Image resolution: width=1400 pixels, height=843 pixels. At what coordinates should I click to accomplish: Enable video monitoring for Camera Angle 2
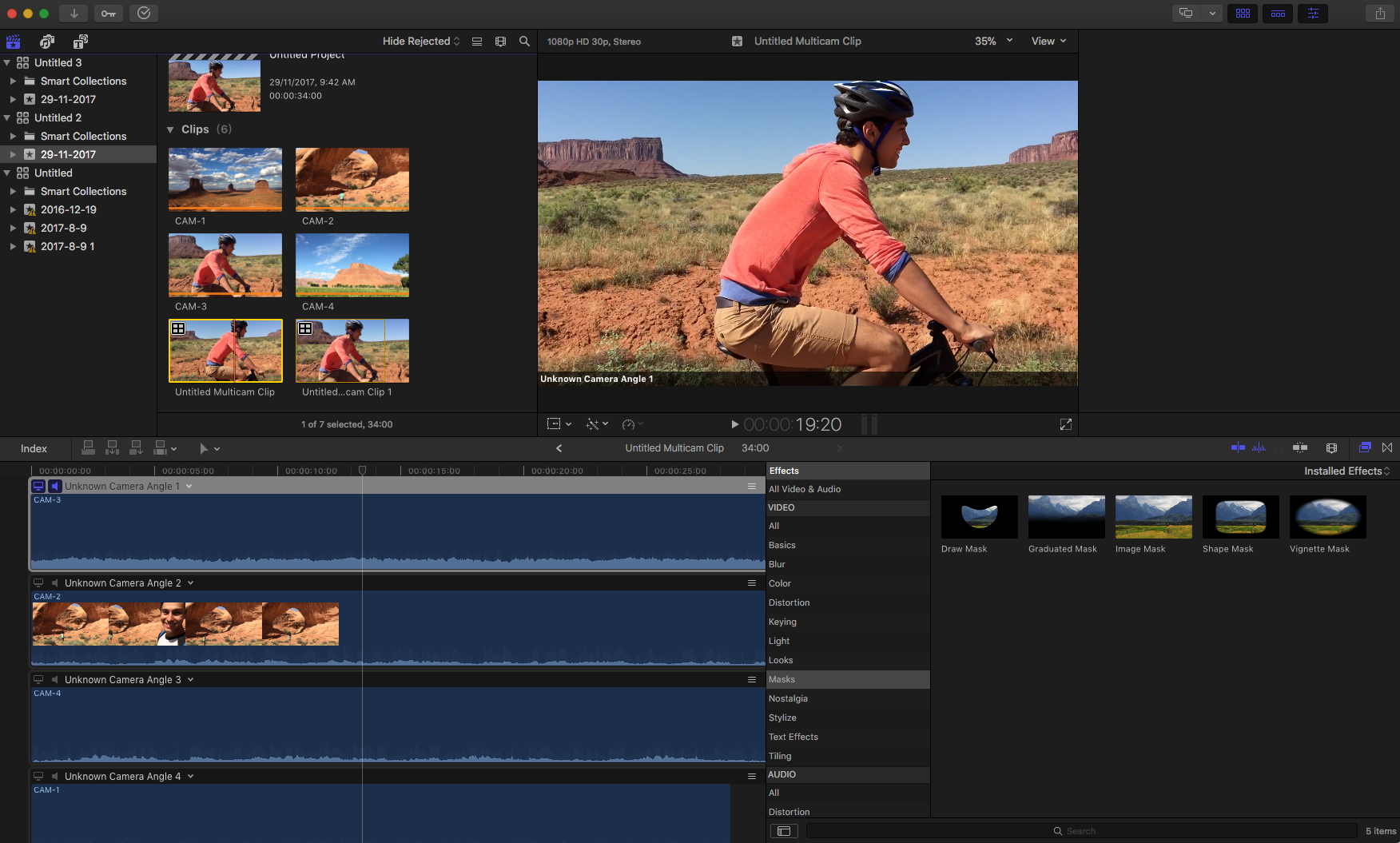pyautogui.click(x=38, y=583)
